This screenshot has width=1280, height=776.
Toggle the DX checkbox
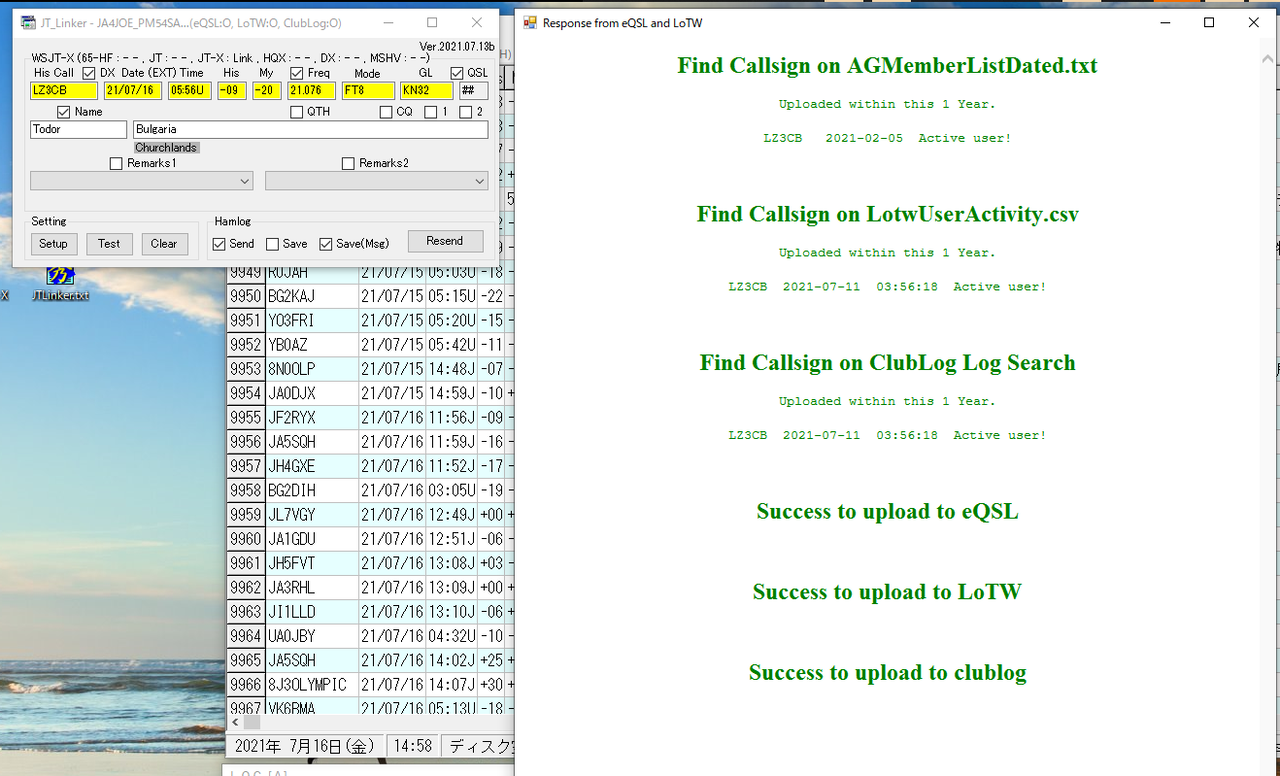click(x=89, y=73)
